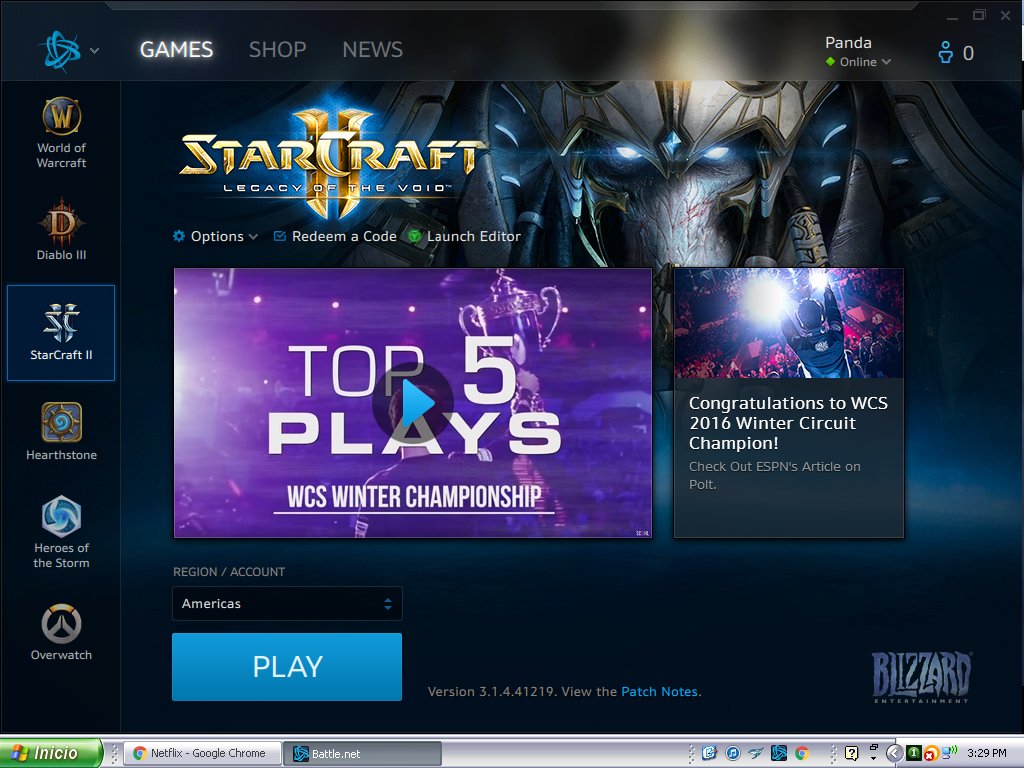1024x768 pixels.
Task: Open the Battle.net logo menu
Action: click(x=61, y=50)
